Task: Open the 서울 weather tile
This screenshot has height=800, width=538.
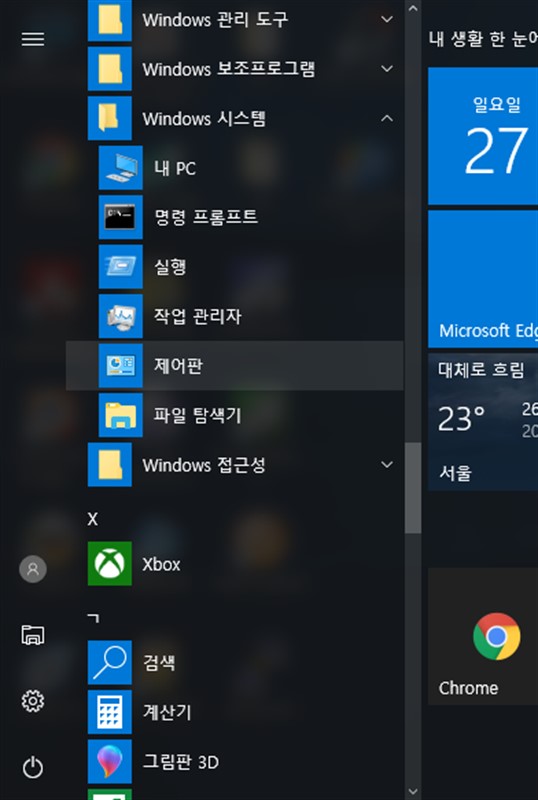Action: pyautogui.click(x=483, y=422)
